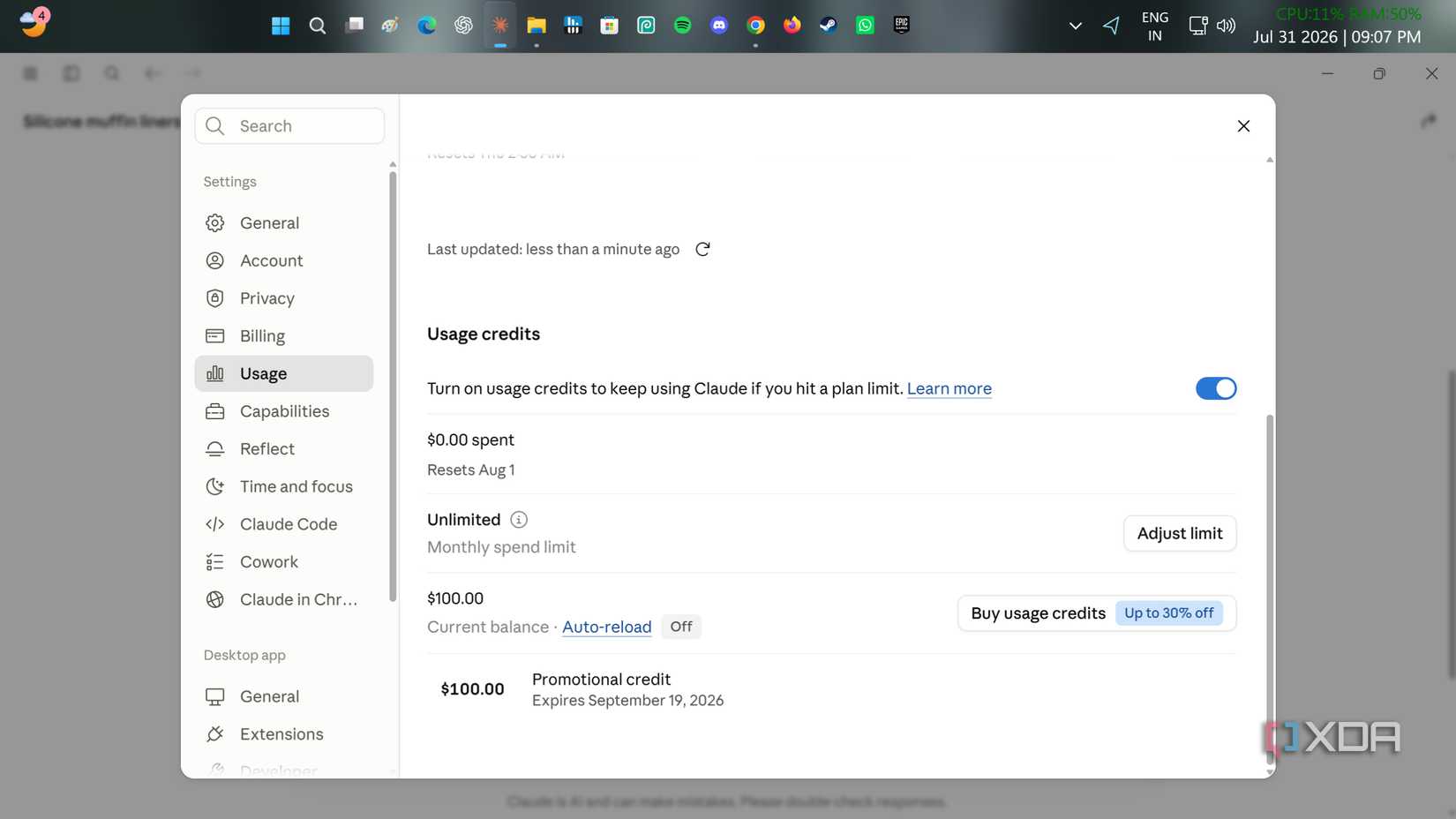
Task: Click the Off label beside Auto-reload
Action: 681,627
